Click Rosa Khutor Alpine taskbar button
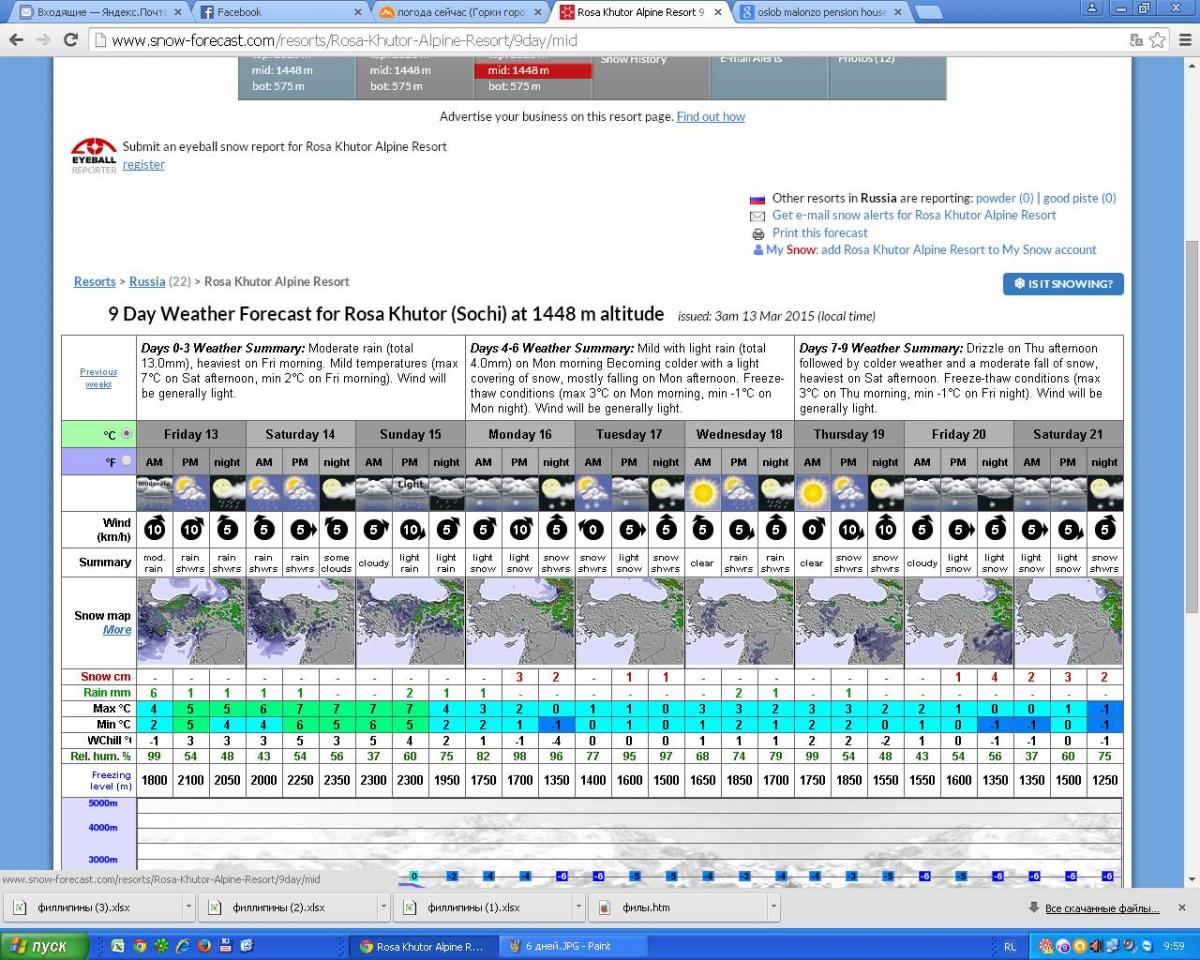This screenshot has height=960, width=1200. pyautogui.click(x=424, y=946)
